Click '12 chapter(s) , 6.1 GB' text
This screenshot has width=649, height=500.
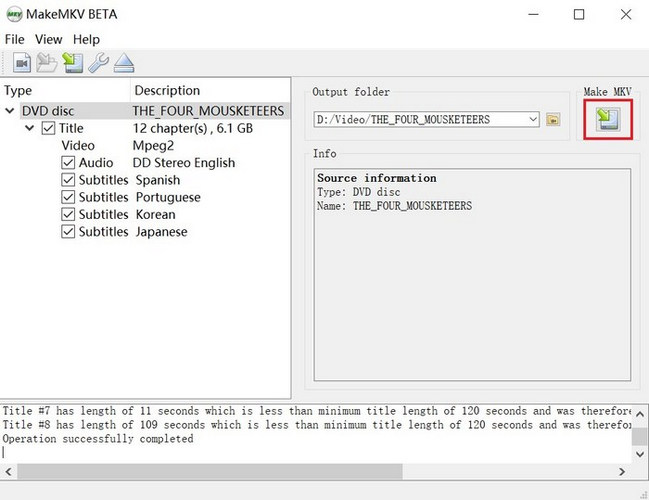[193, 128]
